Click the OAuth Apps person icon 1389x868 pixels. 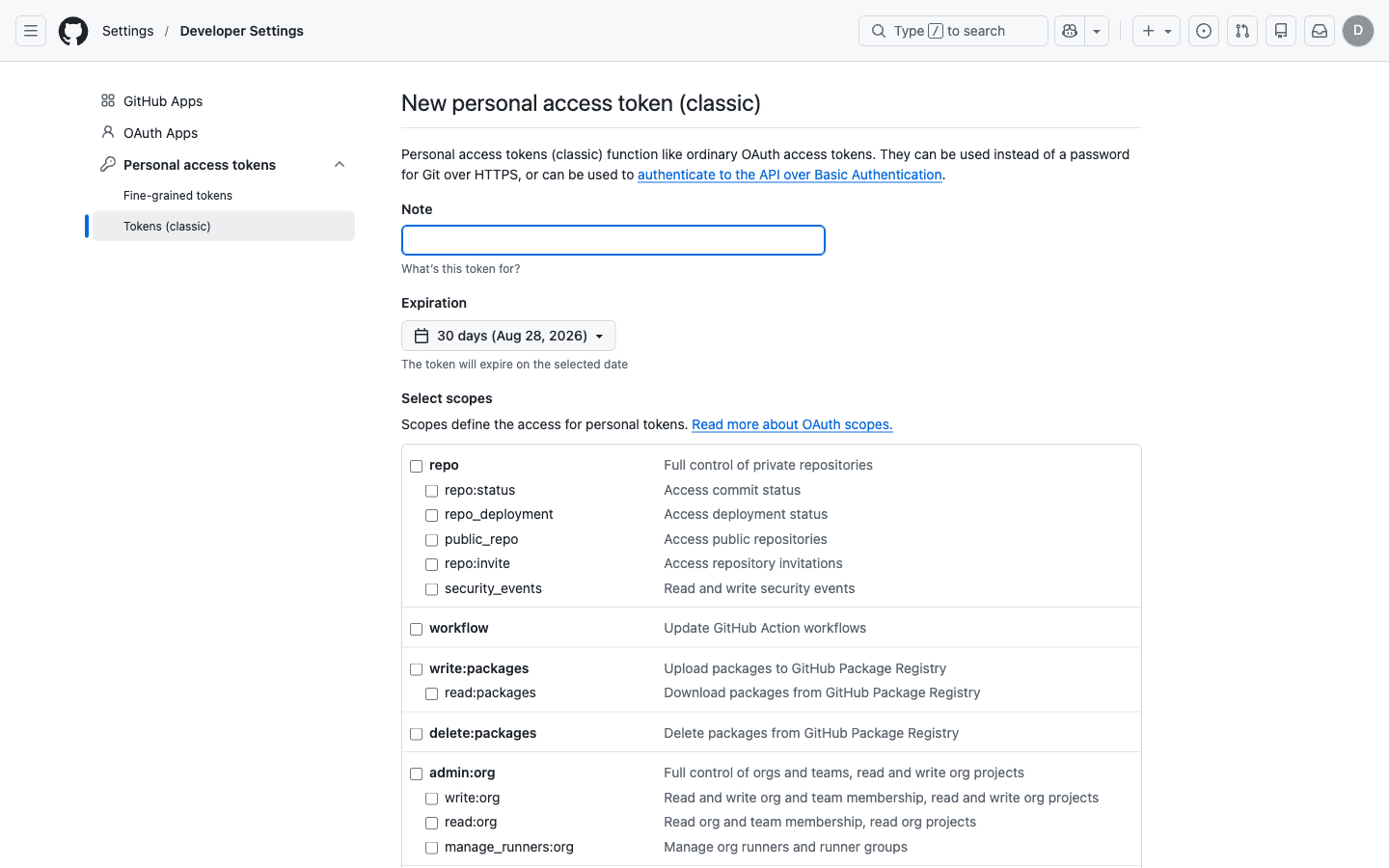108,132
